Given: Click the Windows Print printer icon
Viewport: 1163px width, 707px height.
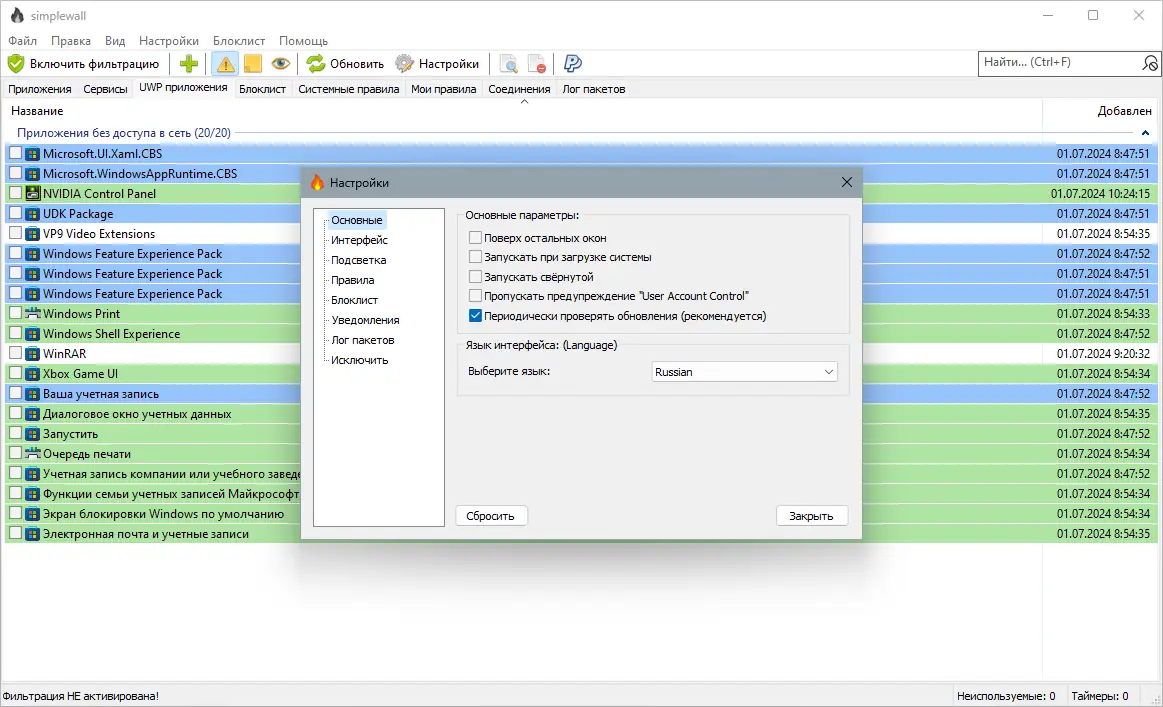Looking at the screenshot, I should coord(32,314).
